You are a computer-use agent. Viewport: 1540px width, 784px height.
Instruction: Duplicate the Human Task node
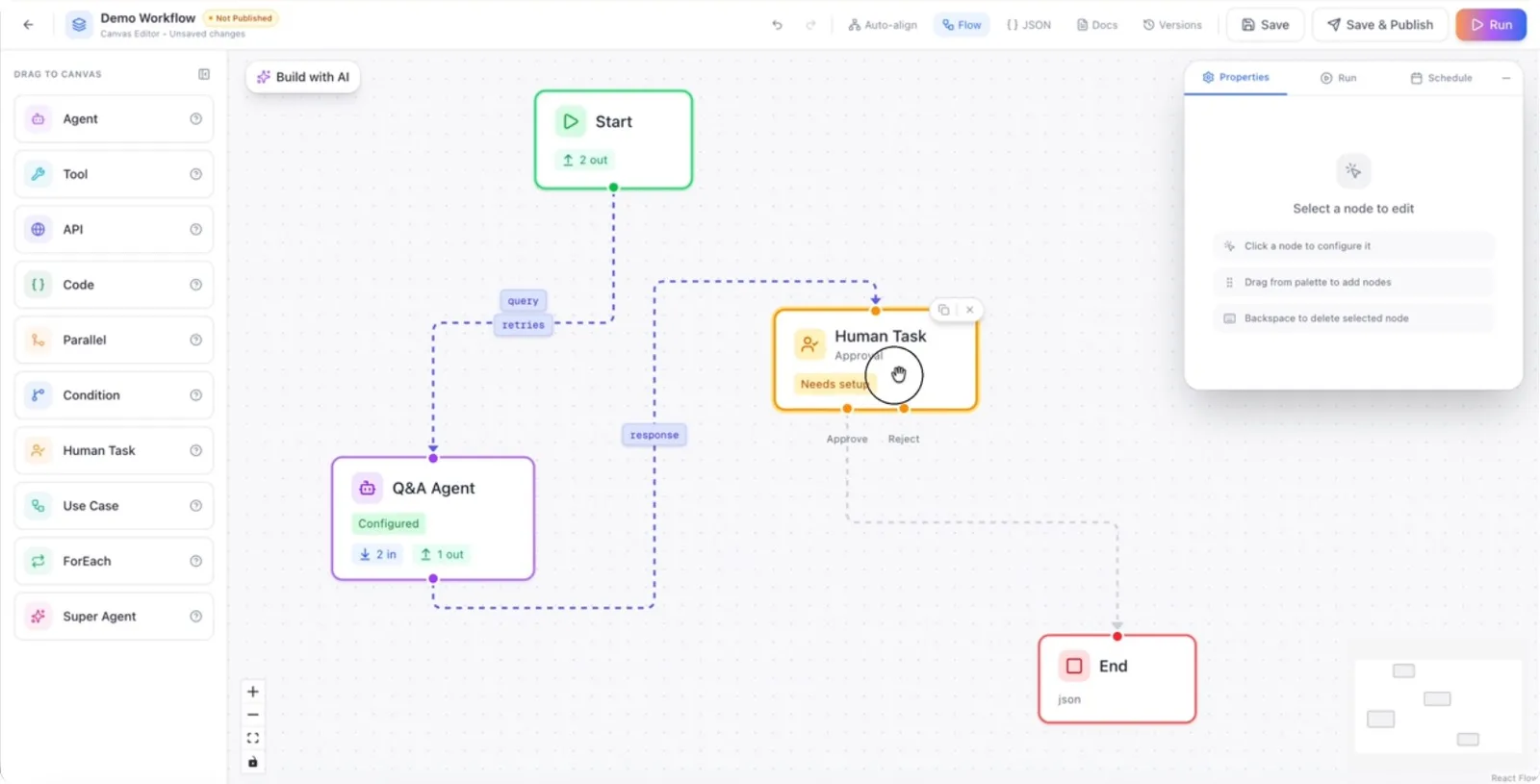(x=943, y=310)
